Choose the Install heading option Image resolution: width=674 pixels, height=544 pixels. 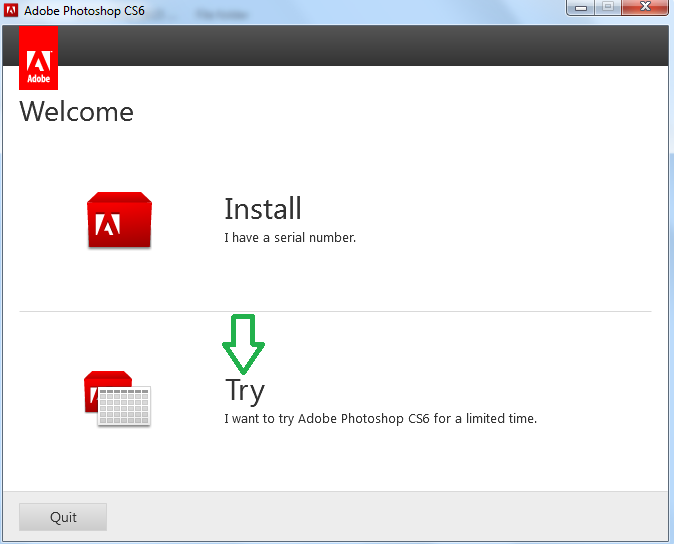coord(263,209)
